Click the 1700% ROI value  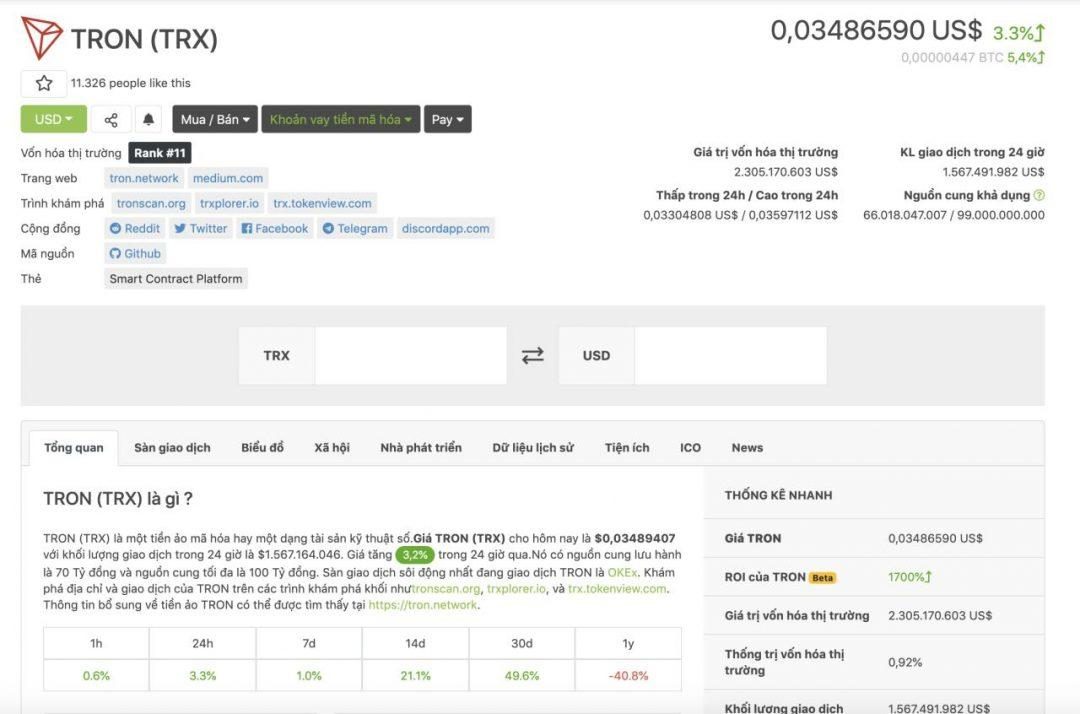(909, 577)
